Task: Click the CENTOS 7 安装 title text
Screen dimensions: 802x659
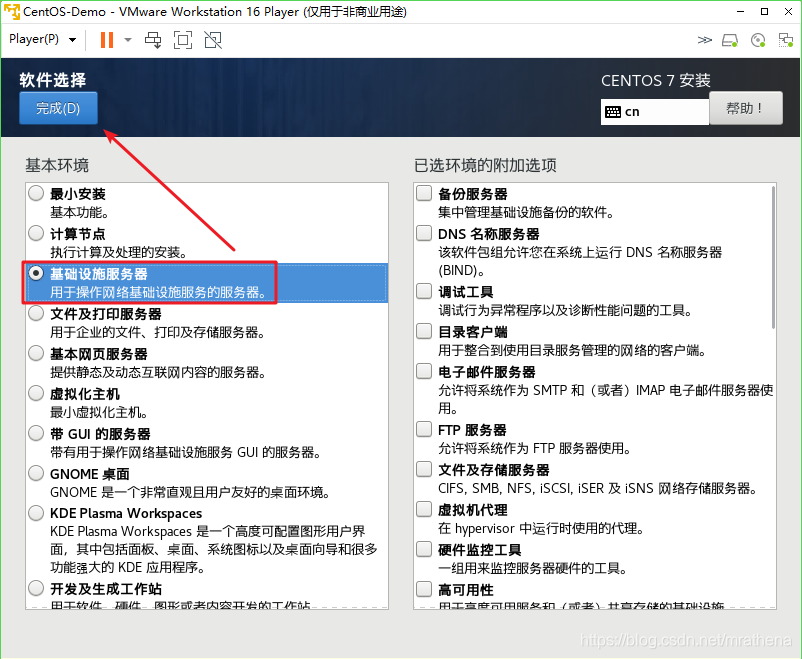Action: click(656, 80)
